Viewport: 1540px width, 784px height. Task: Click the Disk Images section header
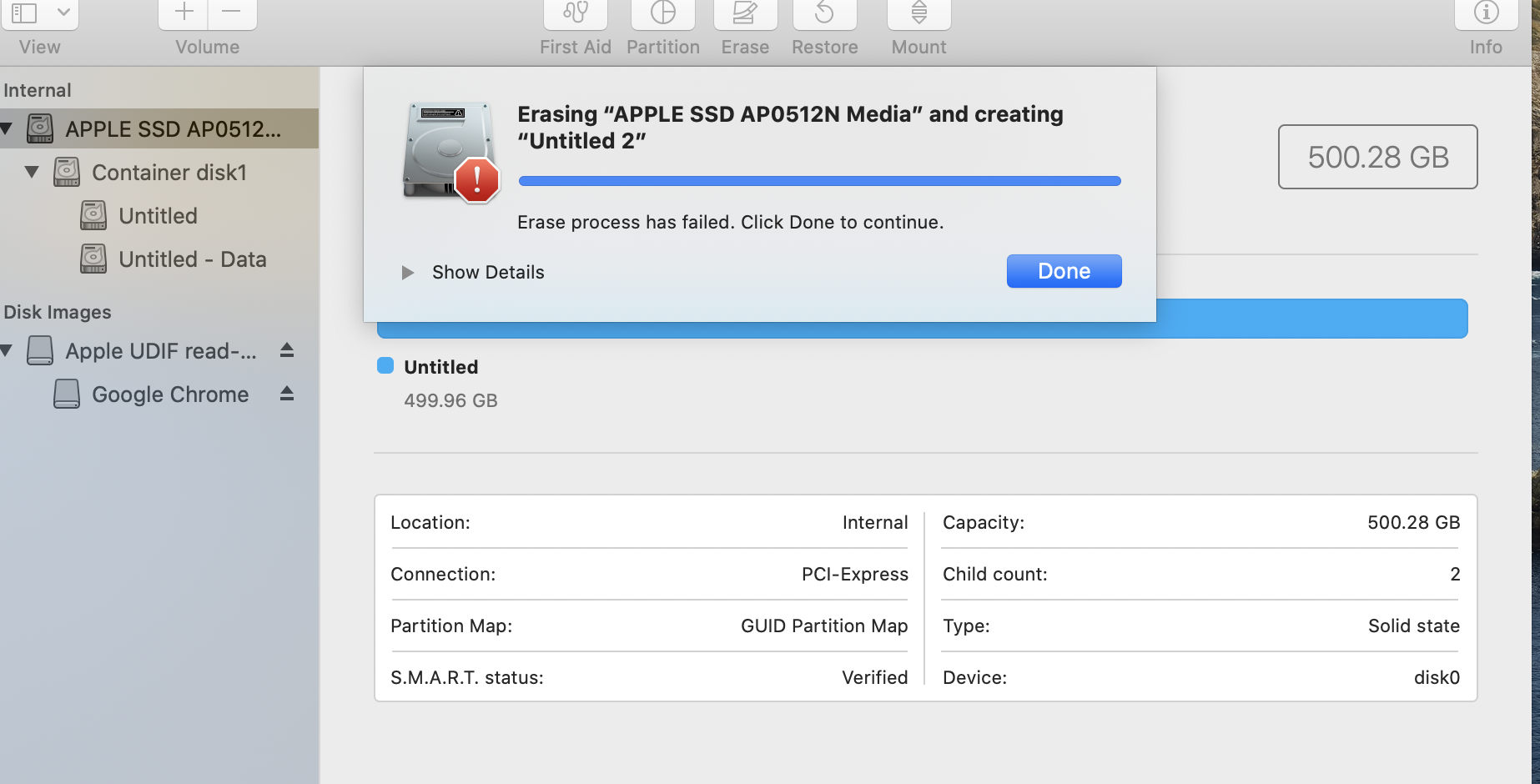58,312
